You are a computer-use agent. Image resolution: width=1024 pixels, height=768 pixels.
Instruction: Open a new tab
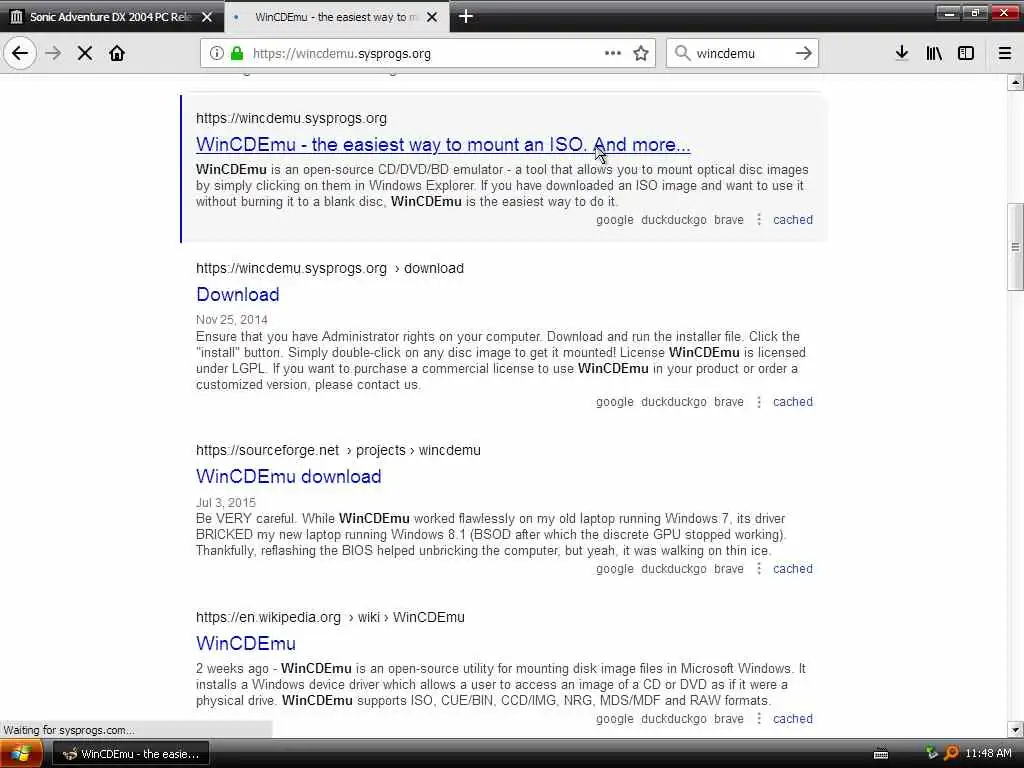466,16
